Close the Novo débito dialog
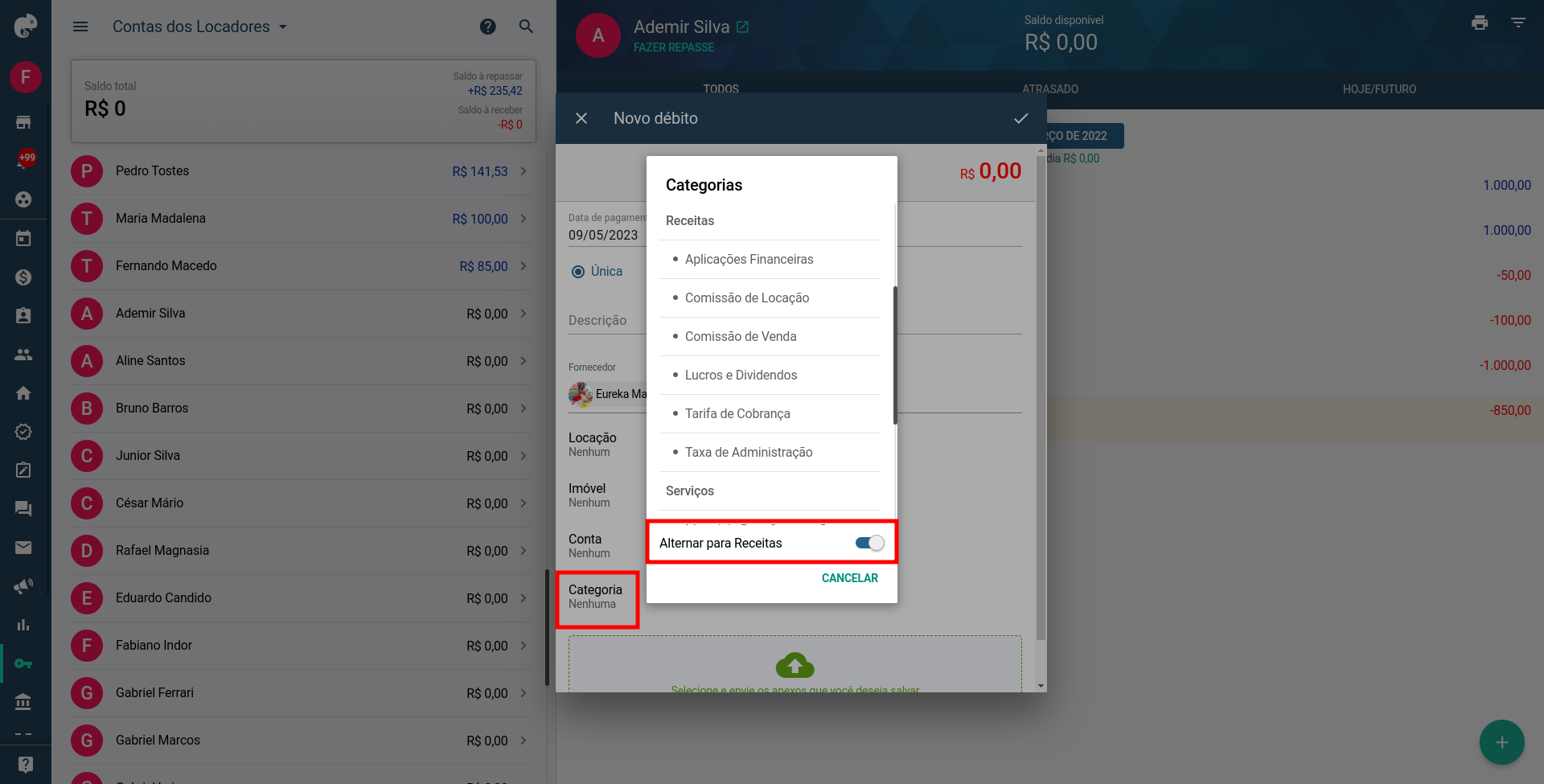Viewport: 1544px width, 784px height. (581, 118)
